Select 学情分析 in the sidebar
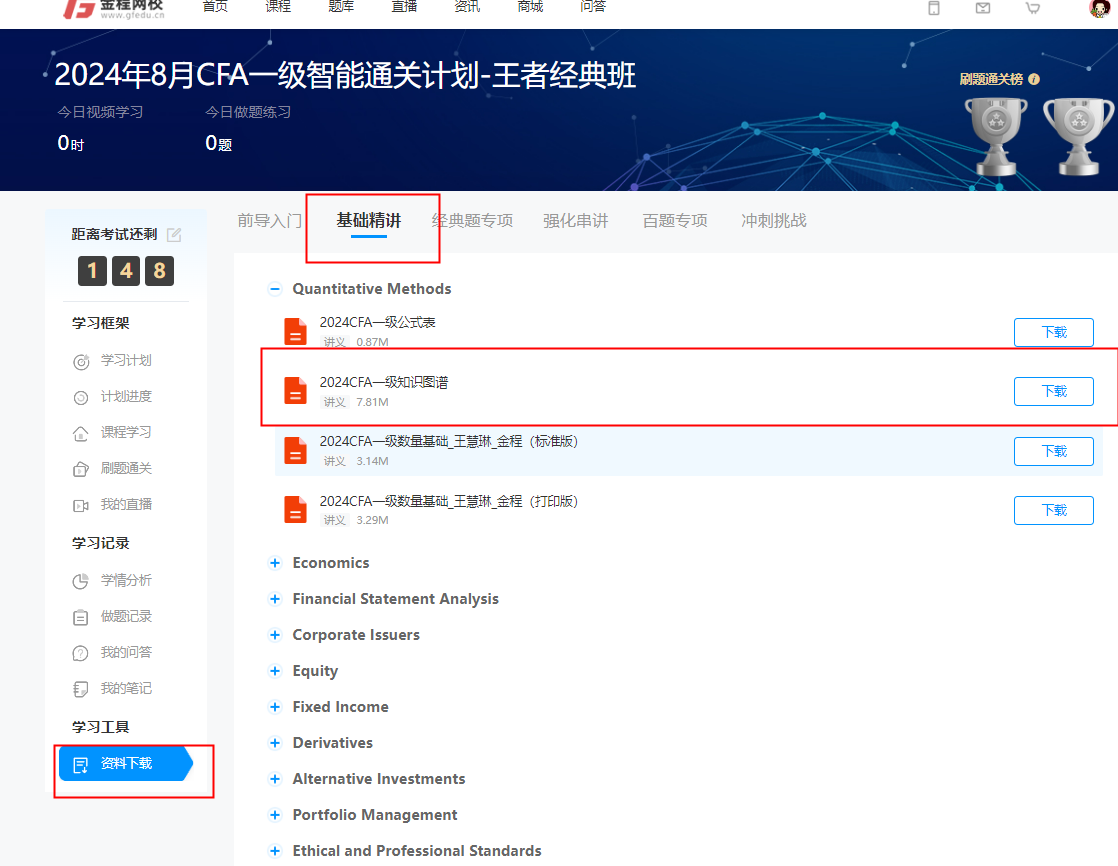Viewport: 1118px width, 866px height. click(126, 581)
